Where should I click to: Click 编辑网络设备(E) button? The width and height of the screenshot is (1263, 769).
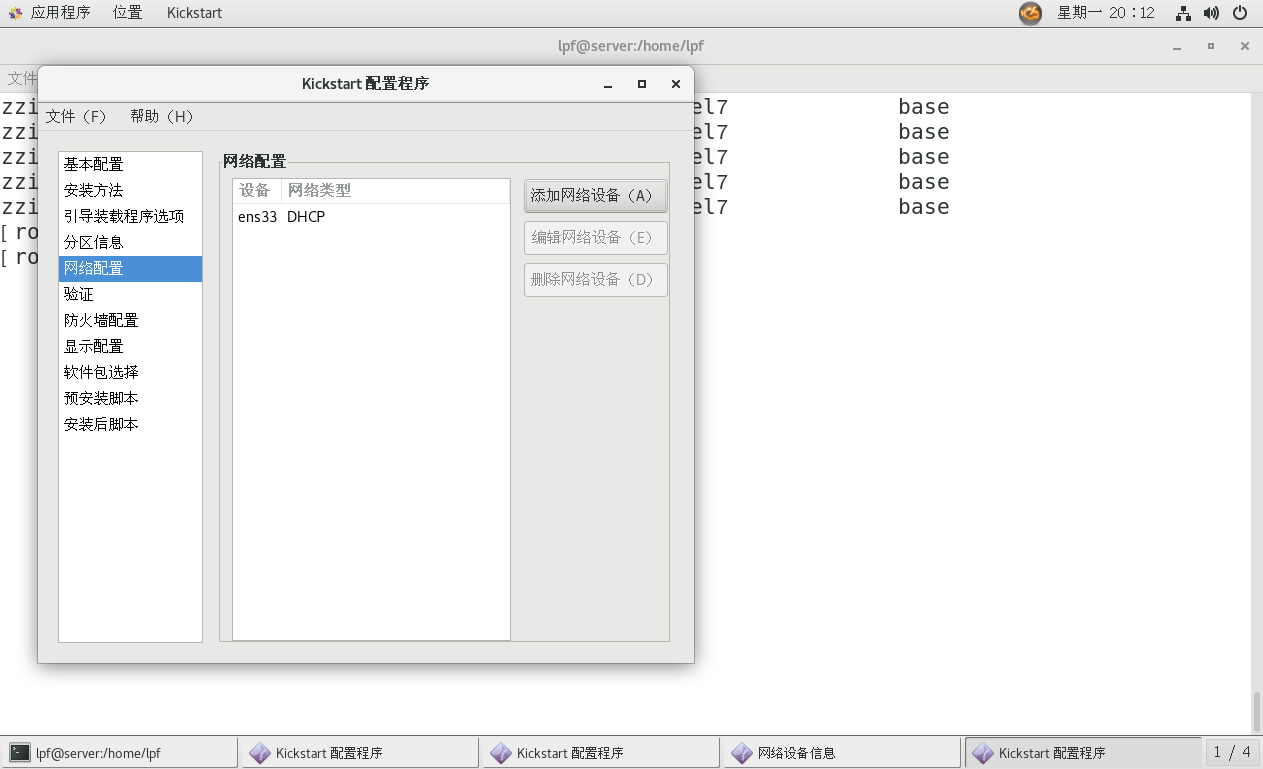[x=596, y=238]
